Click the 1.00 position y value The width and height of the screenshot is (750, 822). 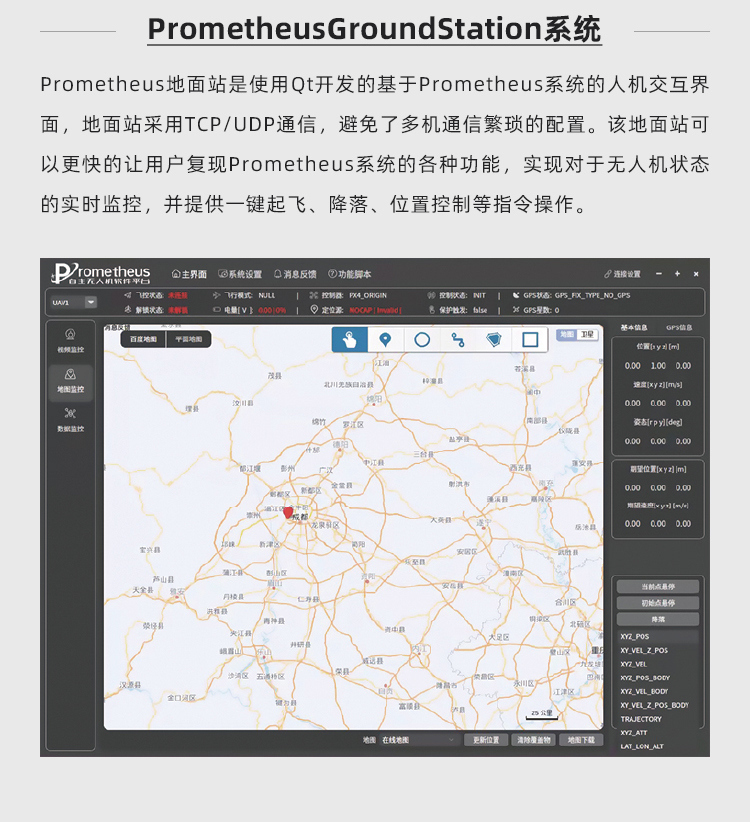click(658, 366)
